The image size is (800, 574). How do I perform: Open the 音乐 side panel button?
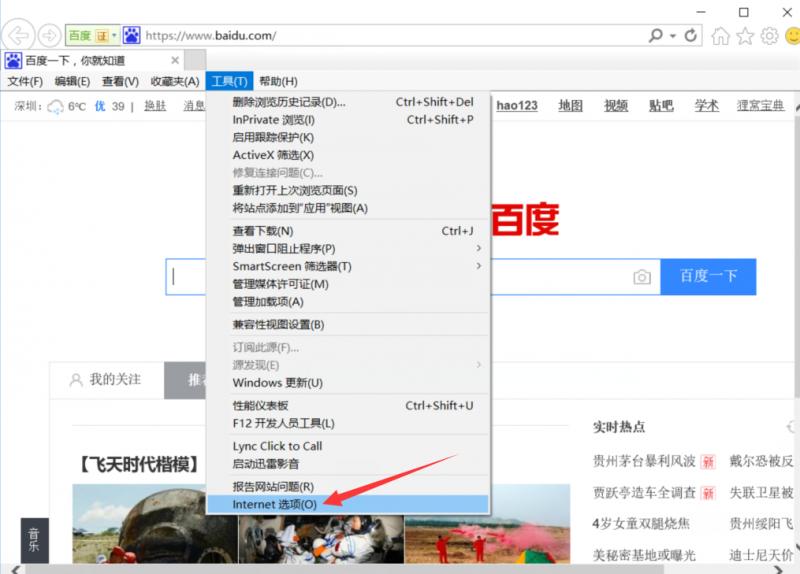(34, 540)
